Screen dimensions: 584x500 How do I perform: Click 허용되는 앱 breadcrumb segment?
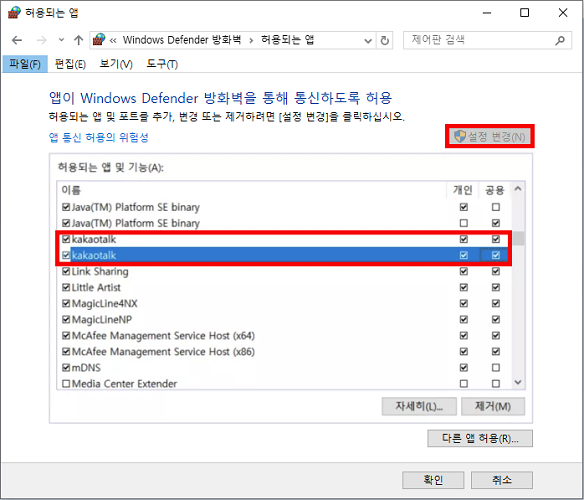(287, 40)
